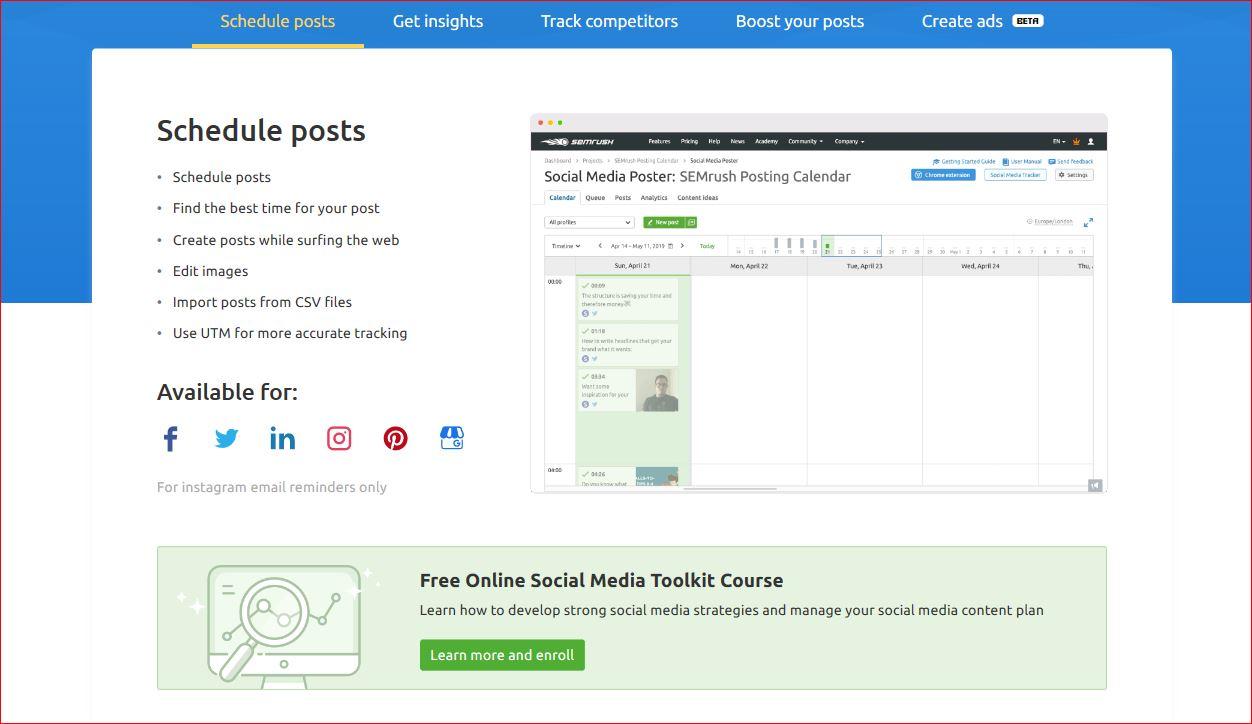Open the Posts tab in the preview screenshot
The width and height of the screenshot is (1252, 724).
point(623,198)
